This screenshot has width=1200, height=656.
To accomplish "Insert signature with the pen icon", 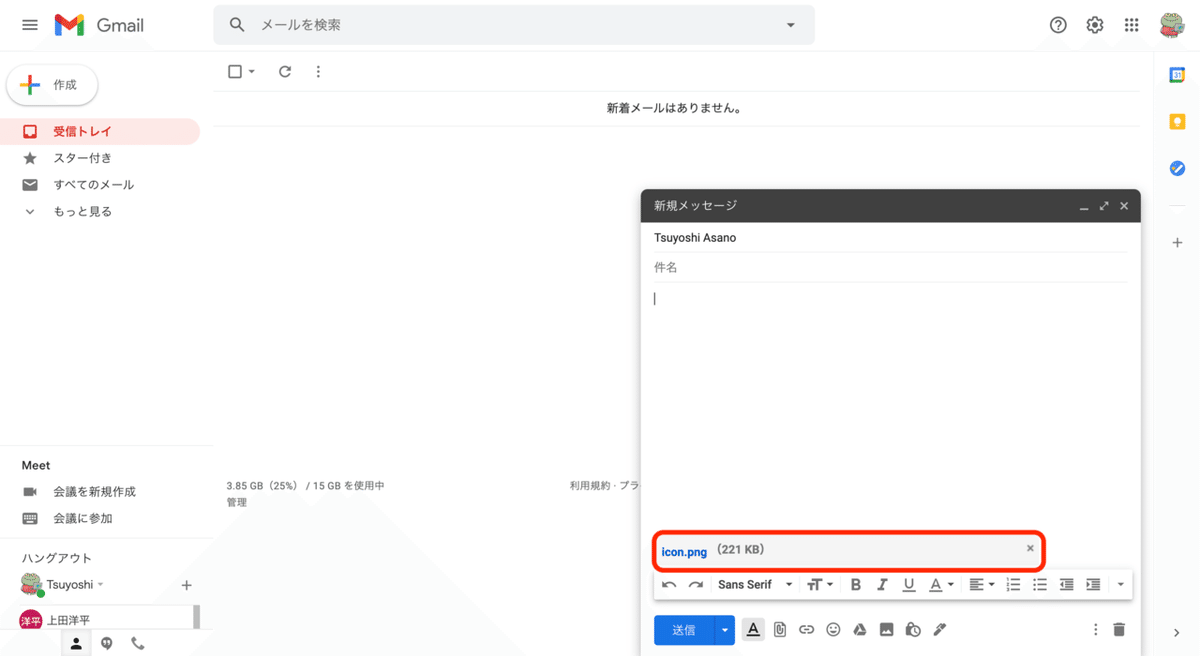I will (939, 629).
